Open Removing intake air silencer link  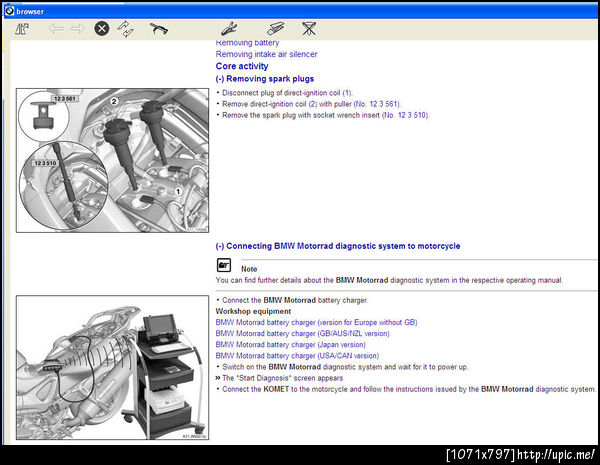(266, 54)
